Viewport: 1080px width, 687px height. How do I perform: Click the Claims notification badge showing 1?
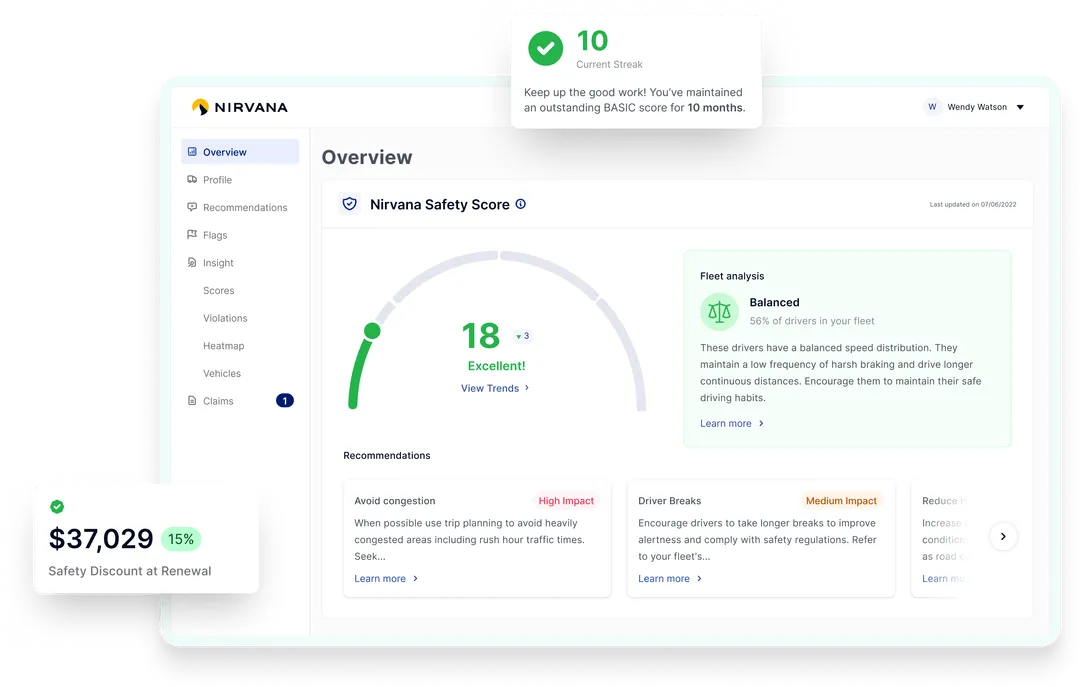[x=285, y=400]
